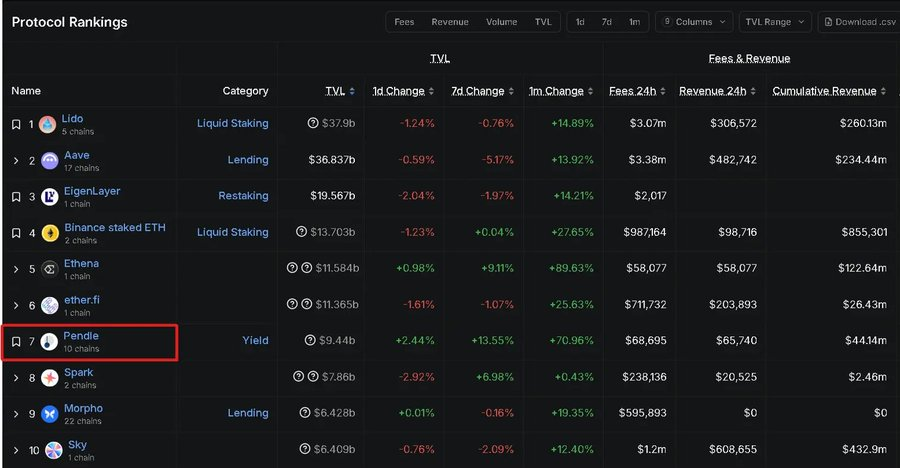Open Liquid Staking category in Lido row

coord(232,123)
